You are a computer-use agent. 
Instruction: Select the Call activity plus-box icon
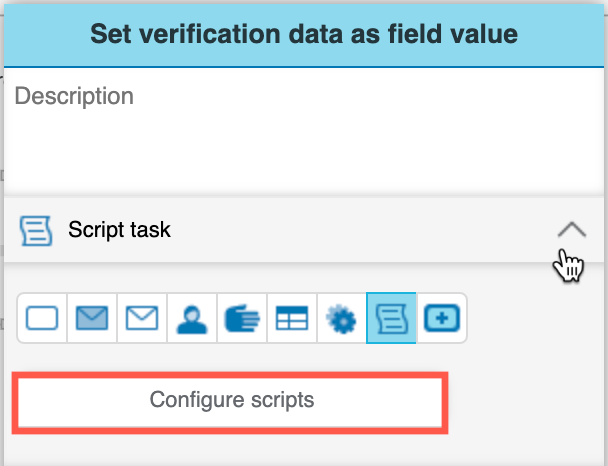tap(441, 319)
